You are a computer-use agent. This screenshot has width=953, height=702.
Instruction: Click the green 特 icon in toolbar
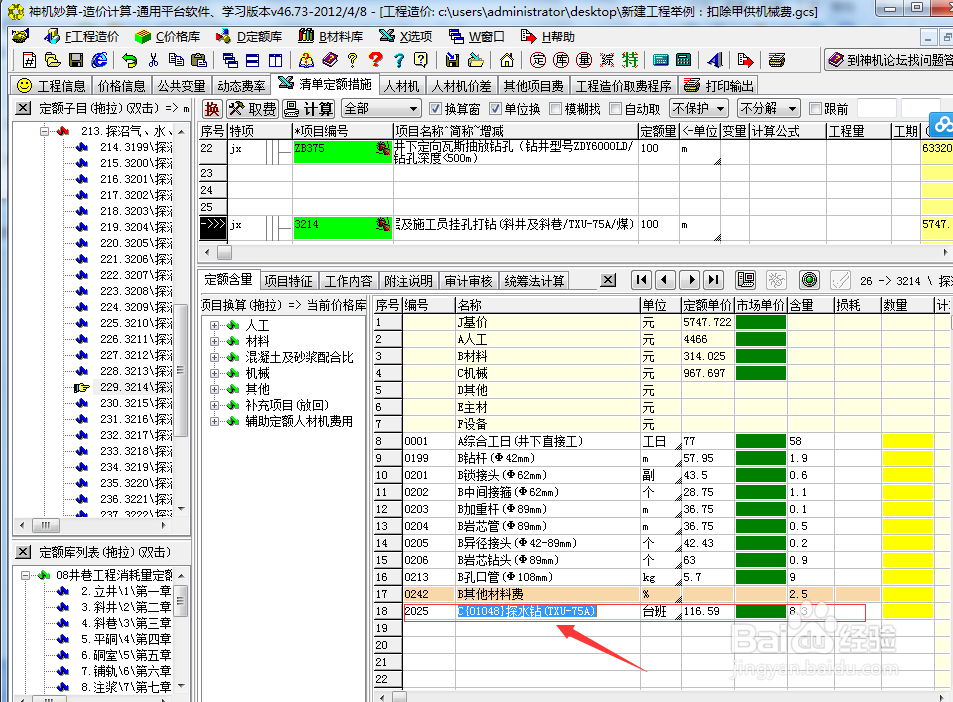click(630, 60)
